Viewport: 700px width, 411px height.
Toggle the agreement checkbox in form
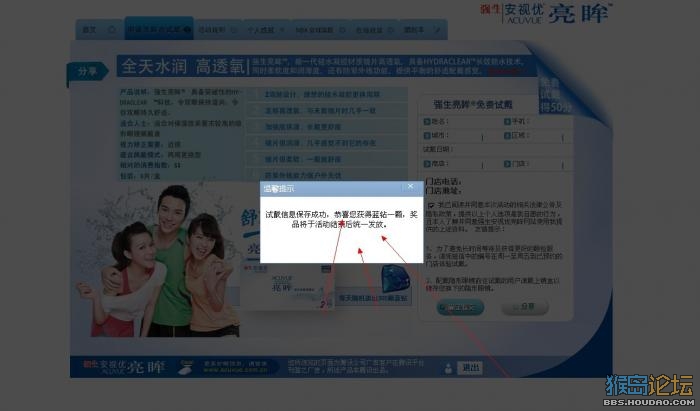click(431, 205)
